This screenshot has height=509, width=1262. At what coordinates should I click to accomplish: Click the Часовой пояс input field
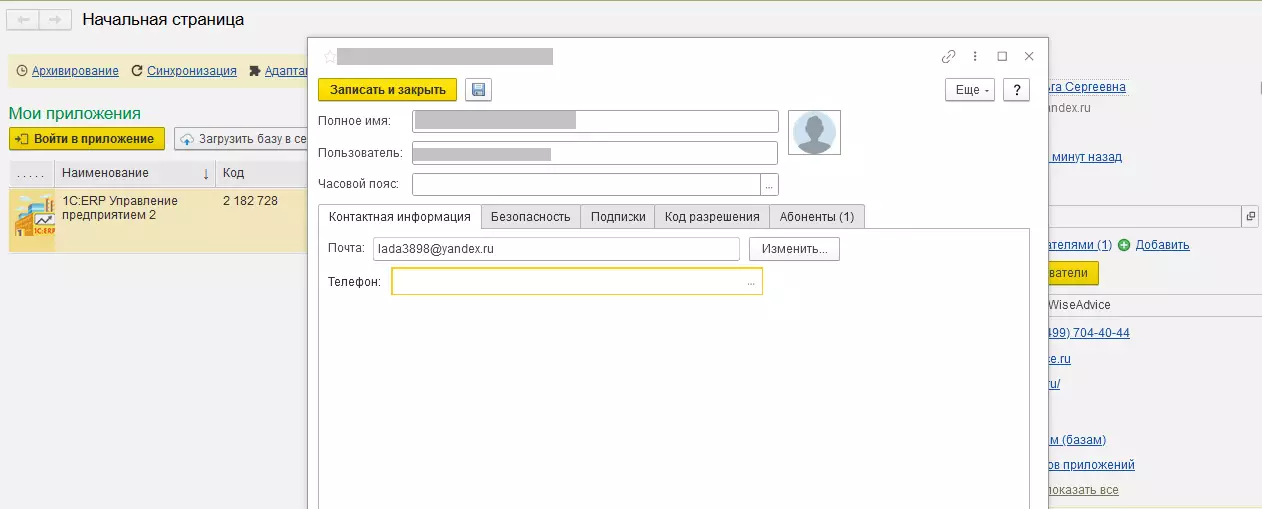coord(587,185)
